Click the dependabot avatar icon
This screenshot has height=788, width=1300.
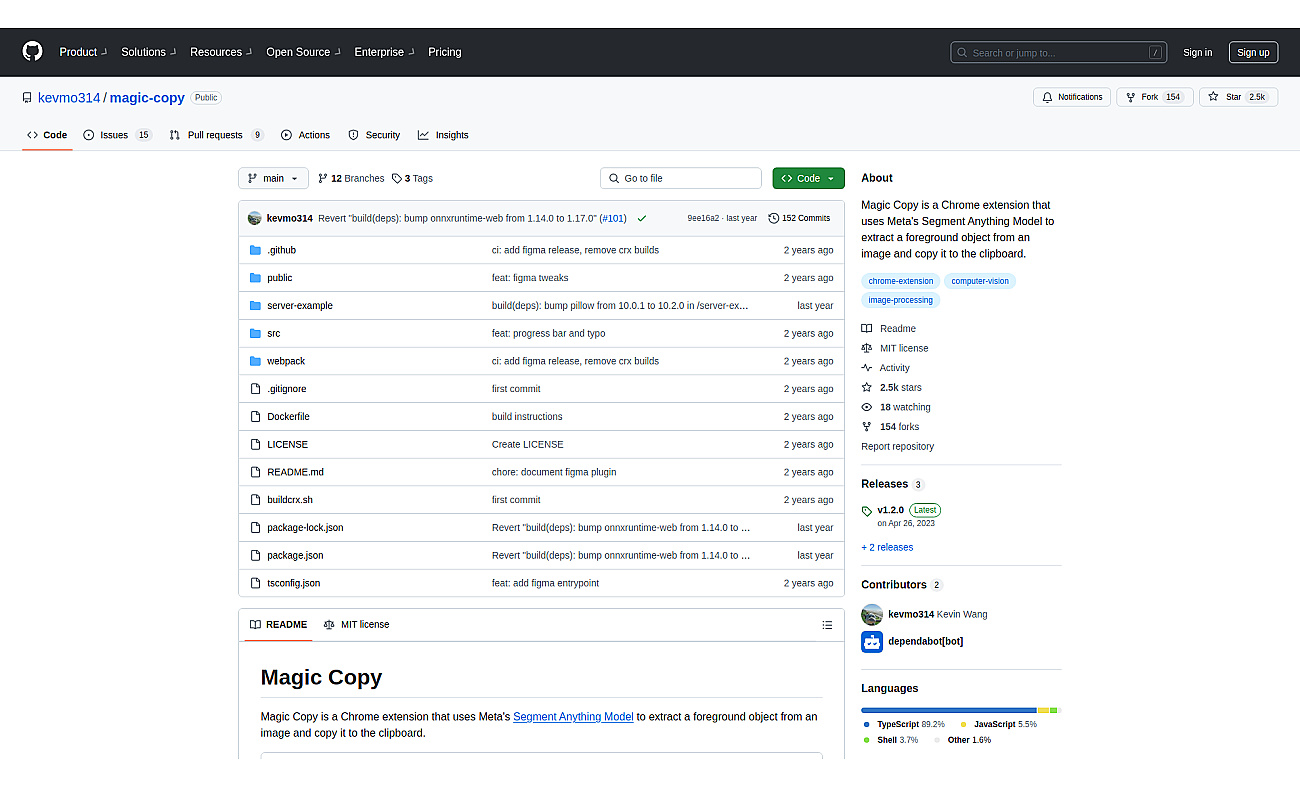coord(872,642)
